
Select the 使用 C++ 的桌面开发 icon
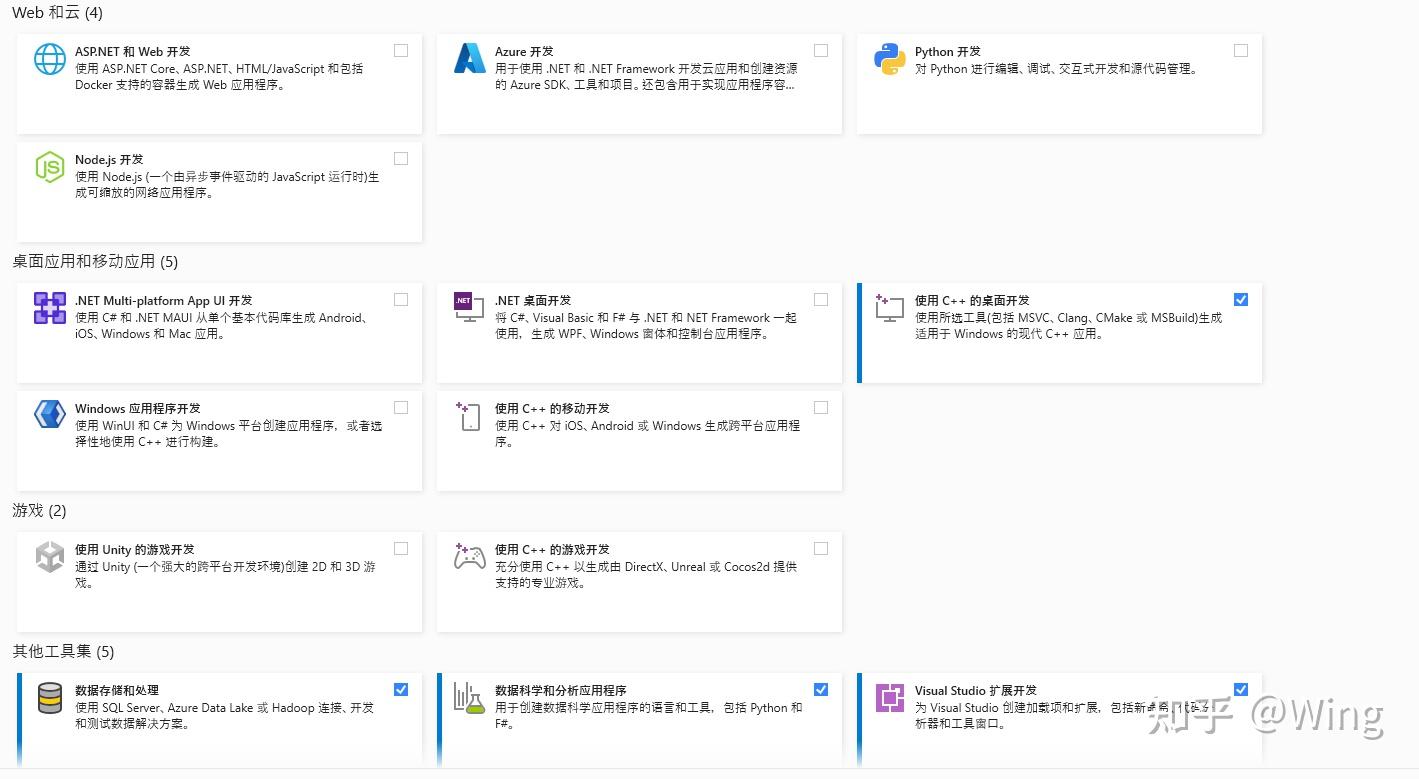pyautogui.click(x=888, y=309)
